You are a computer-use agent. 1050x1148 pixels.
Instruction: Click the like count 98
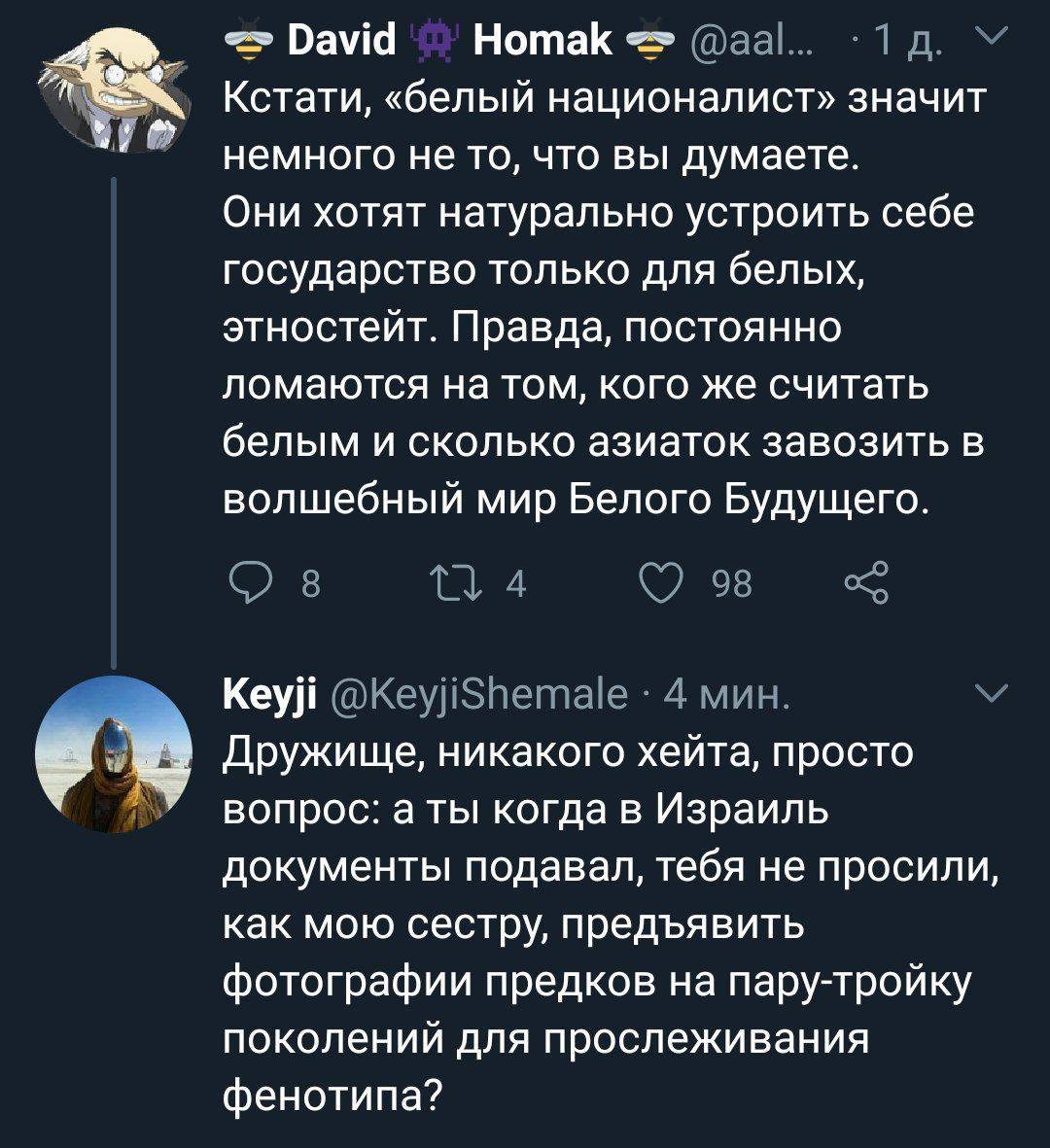732,582
